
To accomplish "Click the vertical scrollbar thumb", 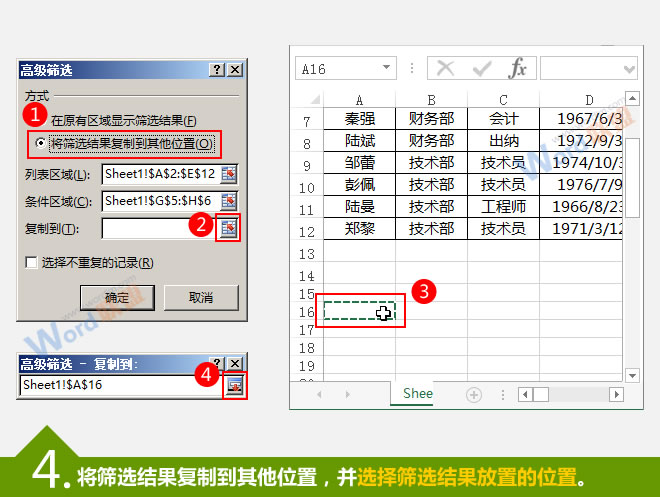I will pos(632,178).
